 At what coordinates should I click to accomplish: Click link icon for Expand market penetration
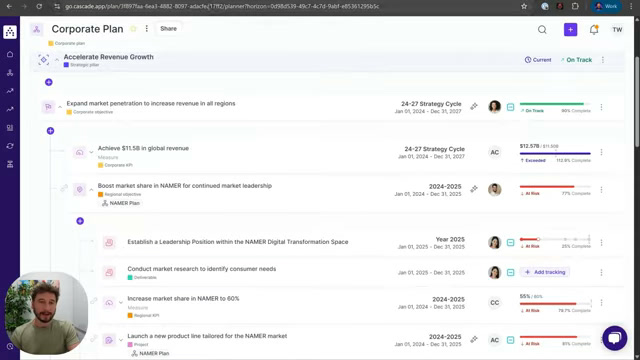(x=474, y=107)
